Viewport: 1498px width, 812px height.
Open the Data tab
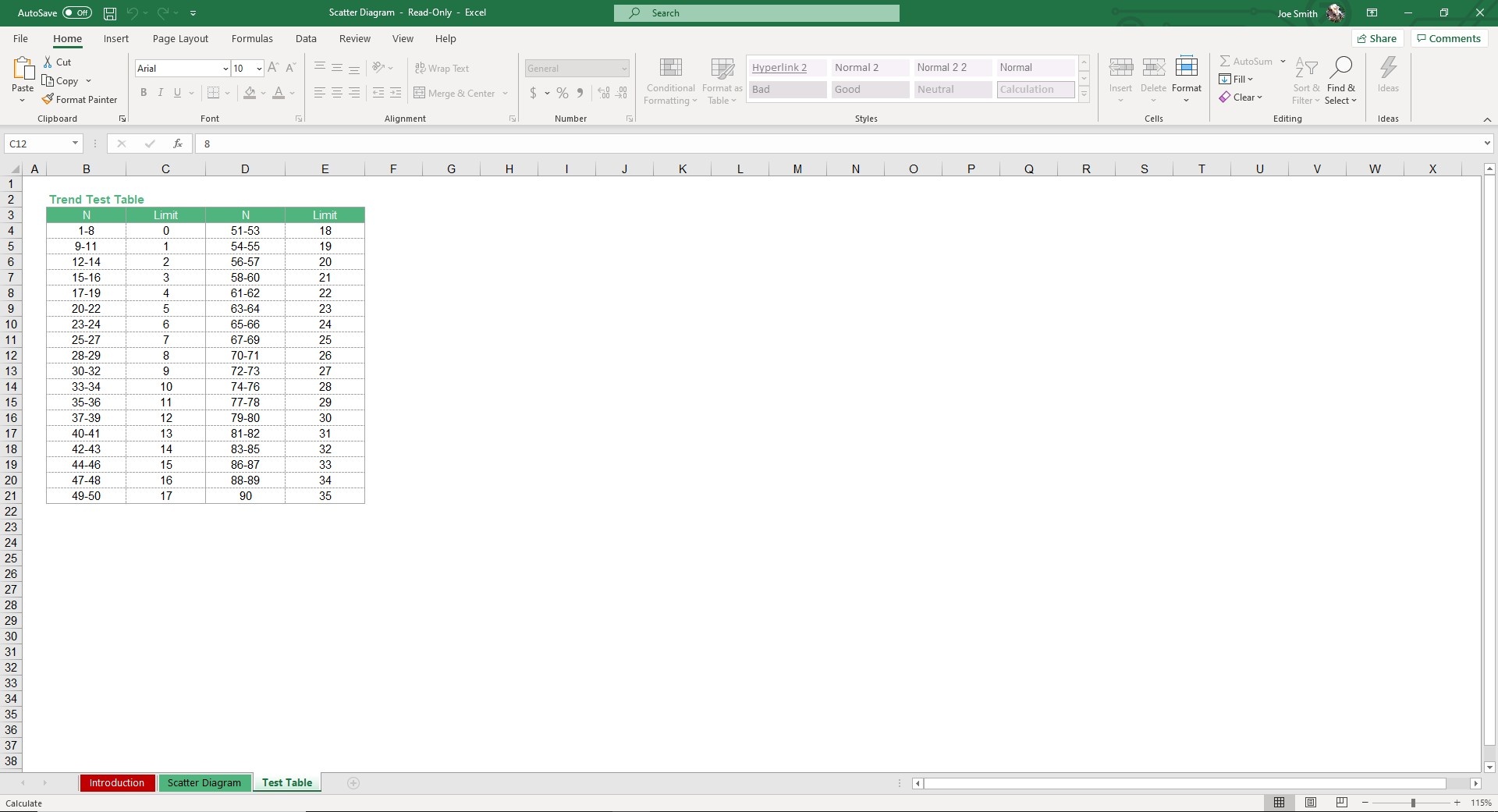[306, 38]
